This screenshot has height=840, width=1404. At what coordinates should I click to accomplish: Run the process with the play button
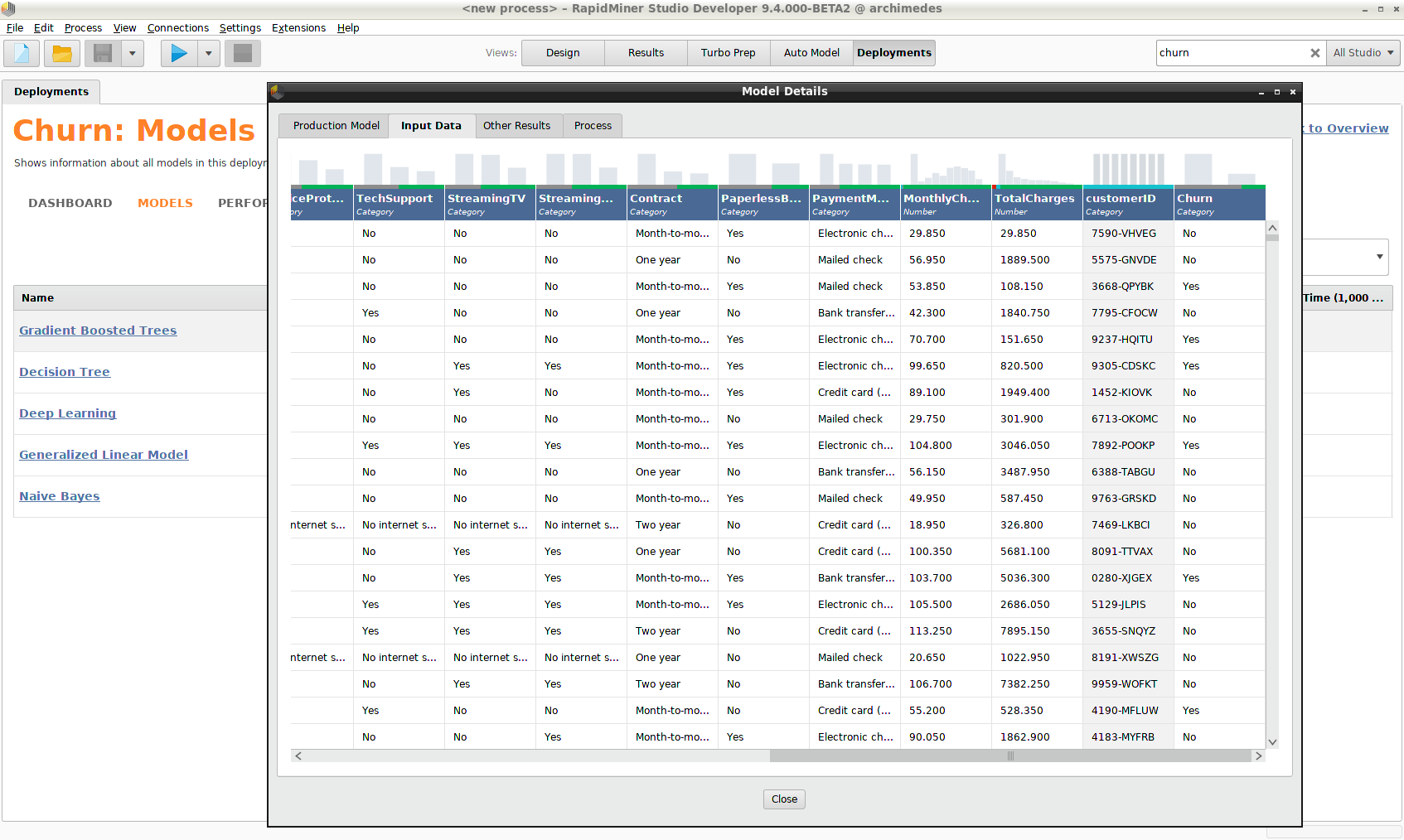179,53
